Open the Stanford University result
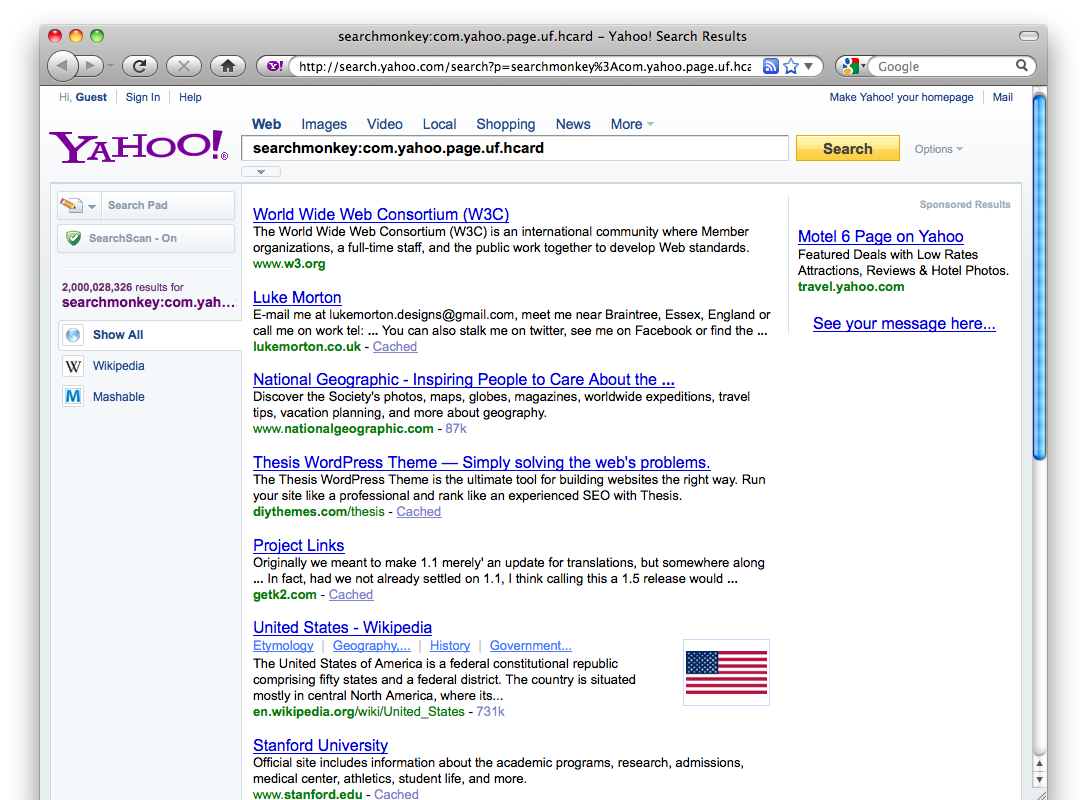The height and width of the screenshot is (800, 1087). [x=320, y=745]
